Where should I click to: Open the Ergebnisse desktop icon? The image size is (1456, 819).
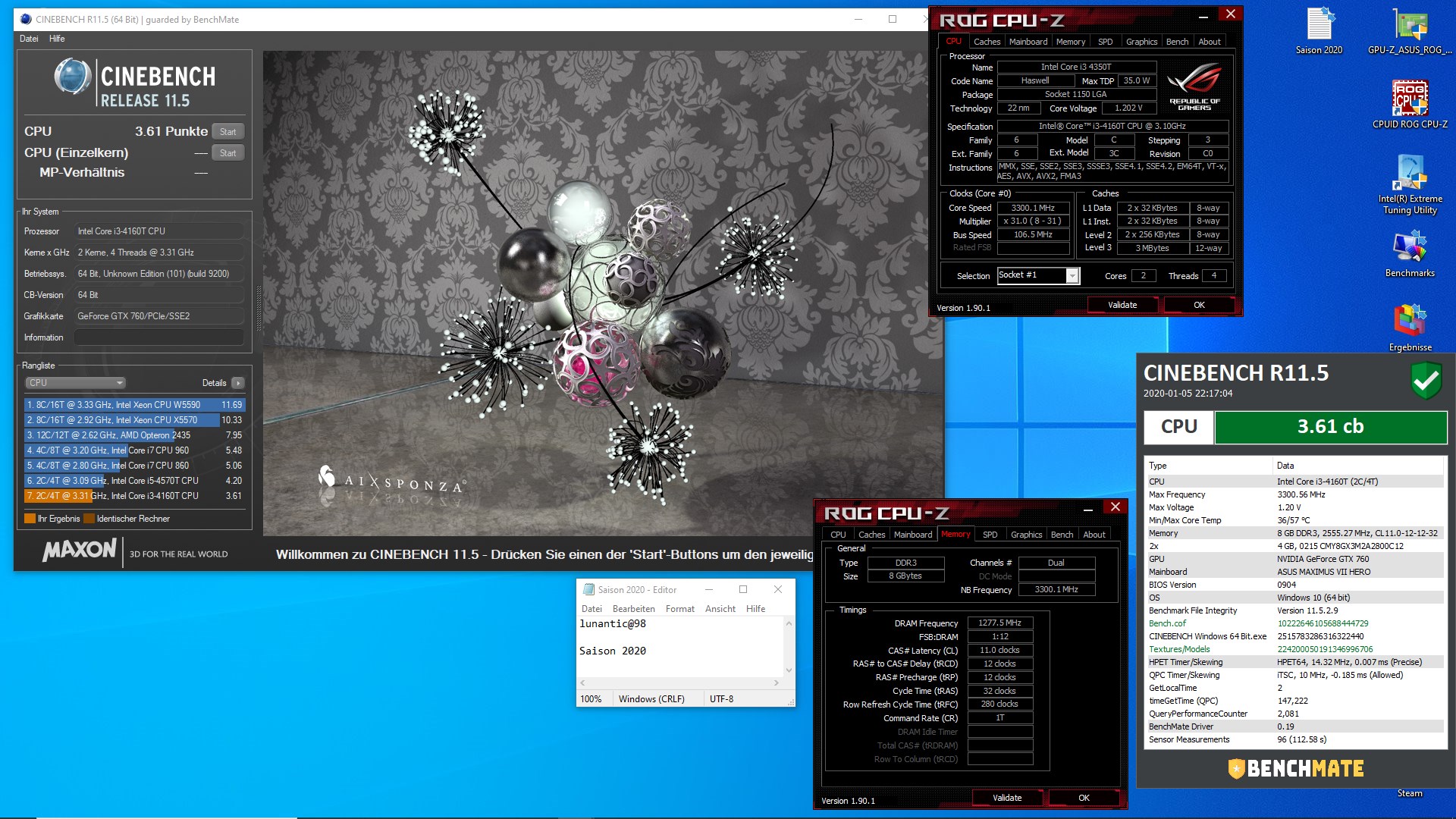pos(1410,327)
